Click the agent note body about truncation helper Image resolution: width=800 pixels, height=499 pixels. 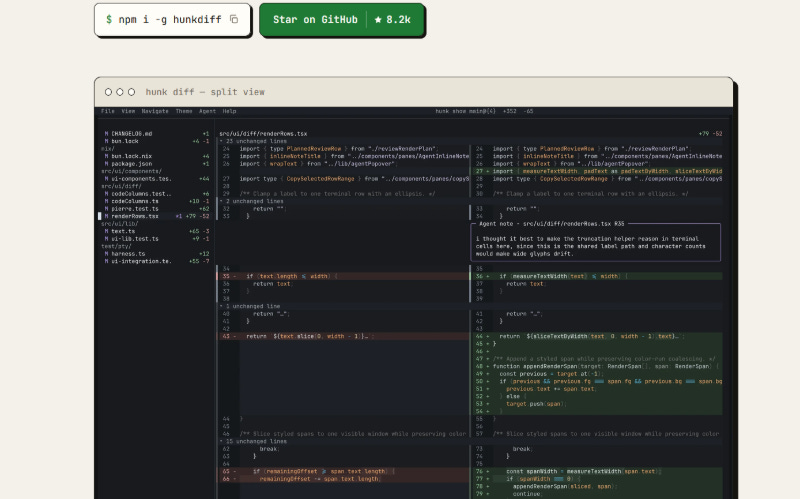[591, 246]
